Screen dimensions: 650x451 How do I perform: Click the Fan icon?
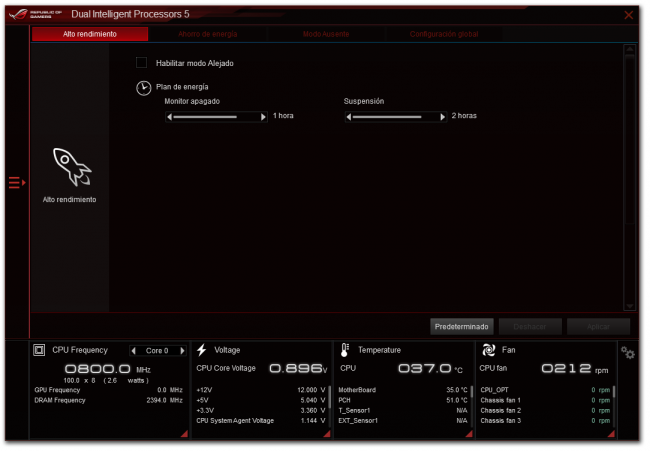point(489,350)
